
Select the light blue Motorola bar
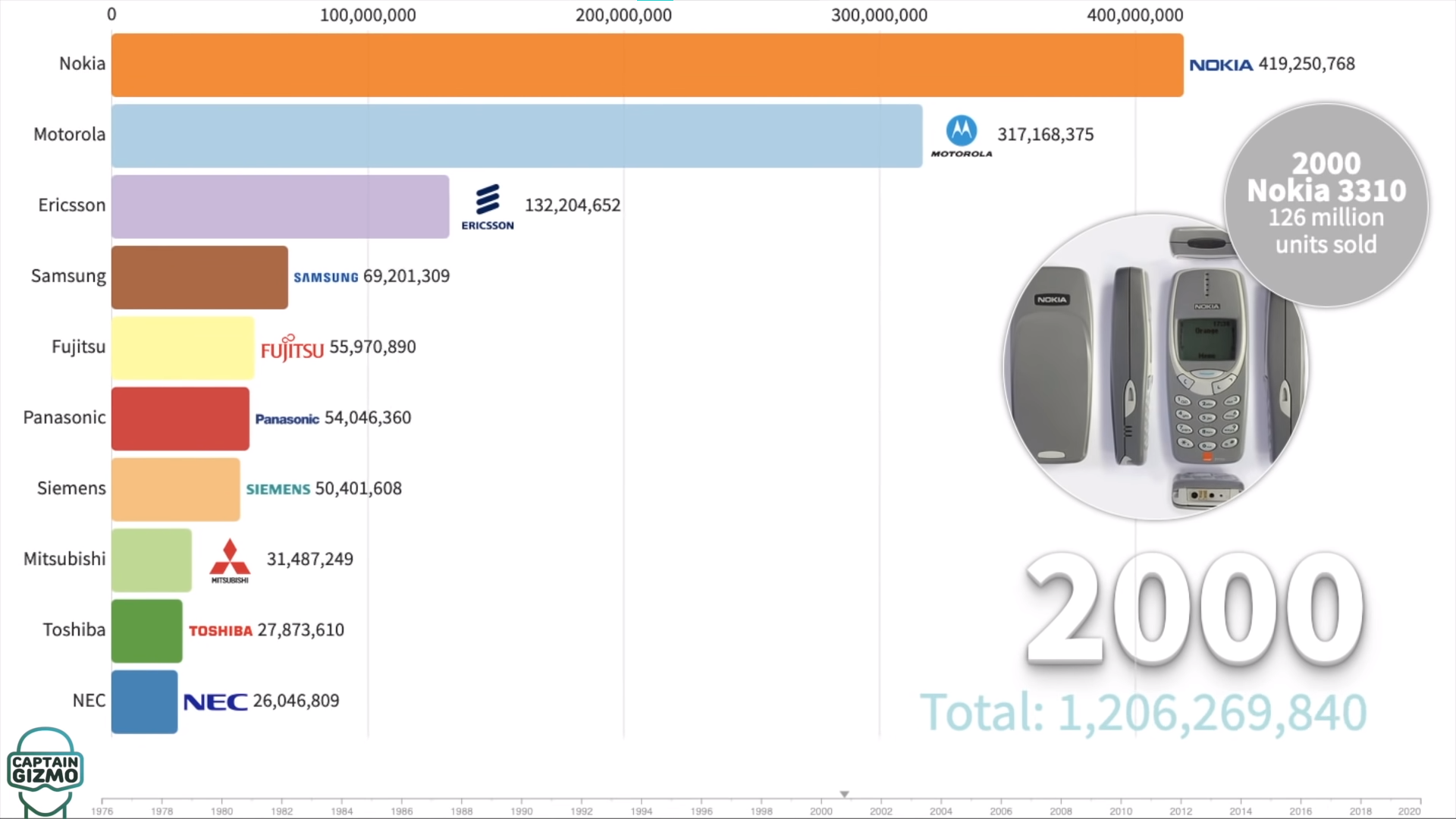pyautogui.click(x=517, y=136)
